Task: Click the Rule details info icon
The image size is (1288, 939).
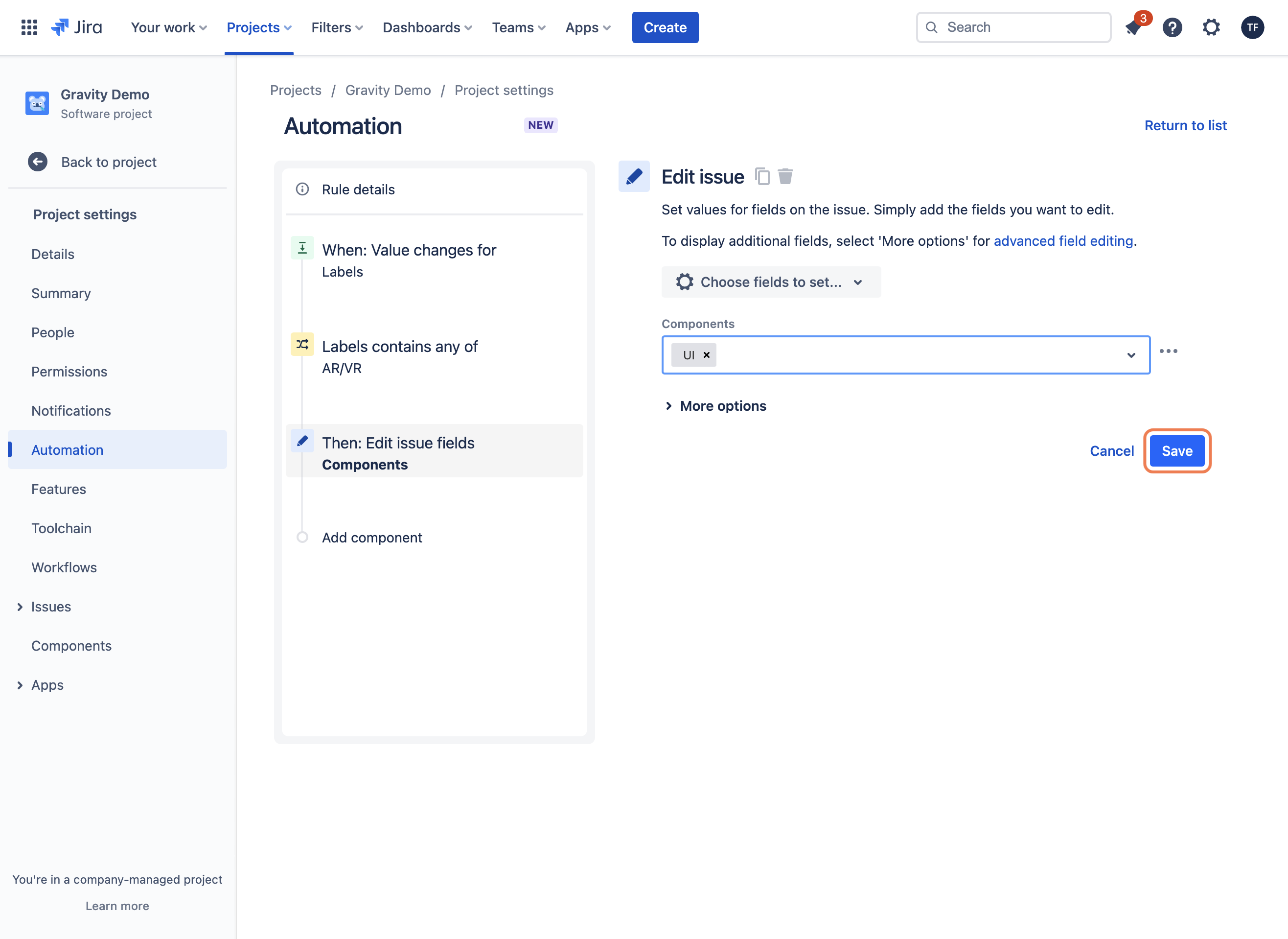Action: [302, 189]
